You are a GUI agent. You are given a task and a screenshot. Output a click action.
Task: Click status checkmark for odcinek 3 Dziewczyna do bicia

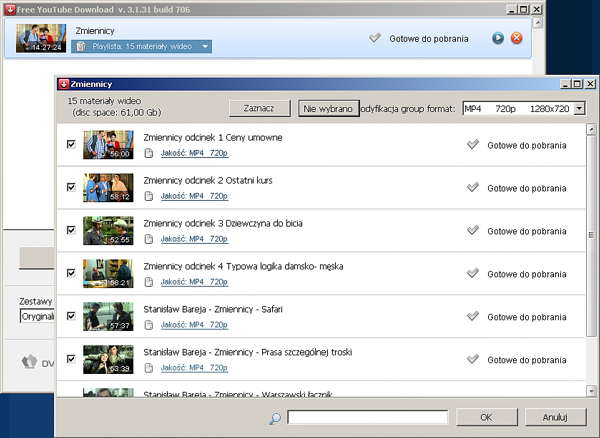click(x=473, y=230)
